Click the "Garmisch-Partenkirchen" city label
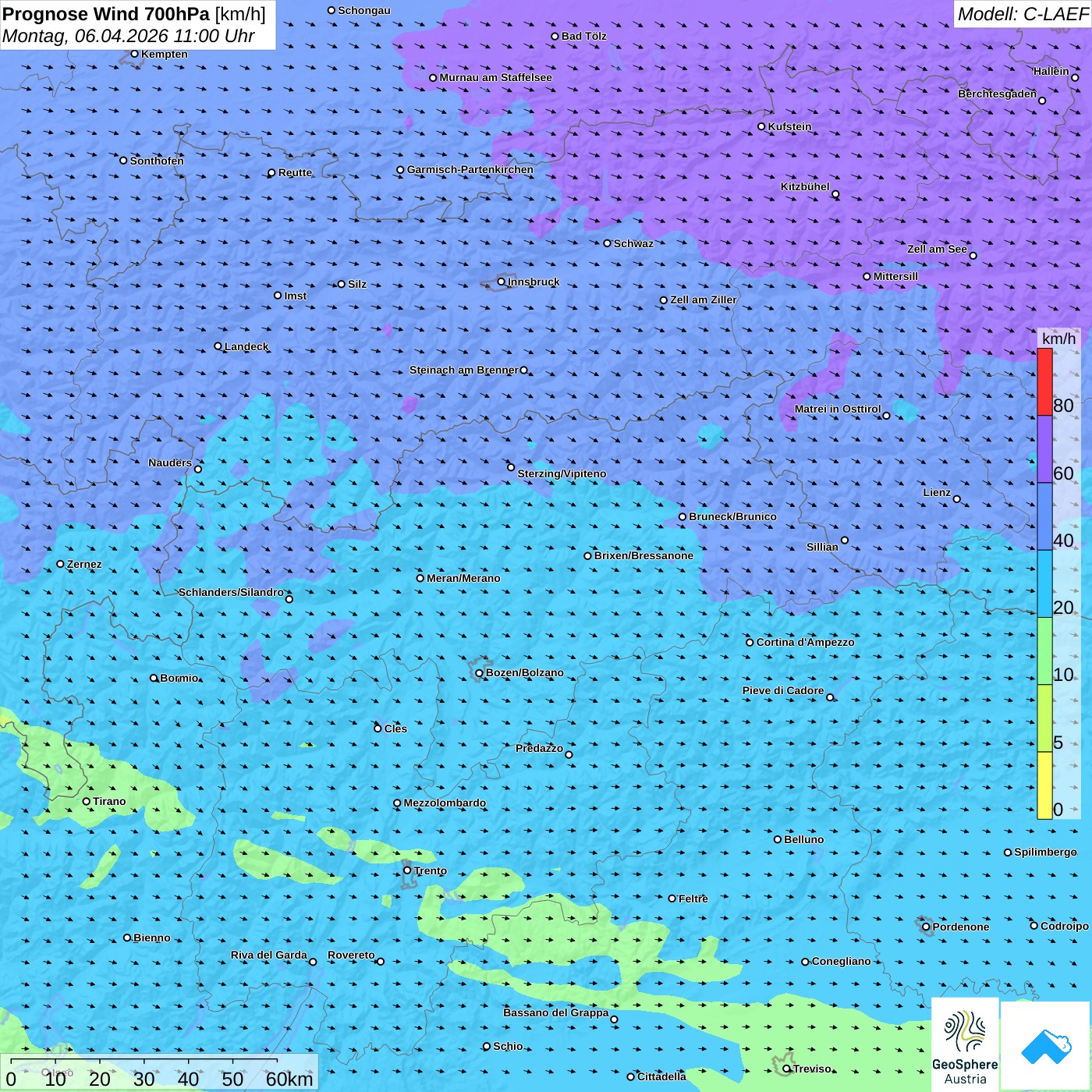Viewport: 1092px width, 1092px height. (x=470, y=169)
